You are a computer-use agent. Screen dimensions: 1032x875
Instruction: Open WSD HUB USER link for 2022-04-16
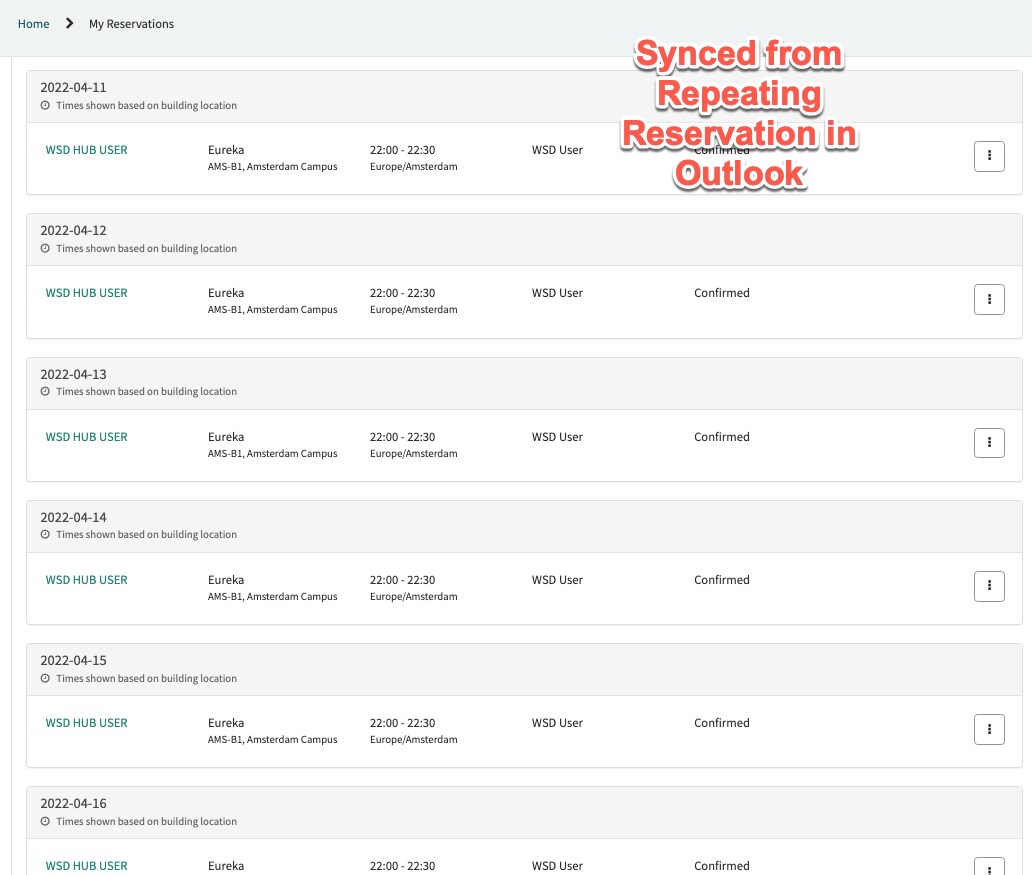pos(86,866)
